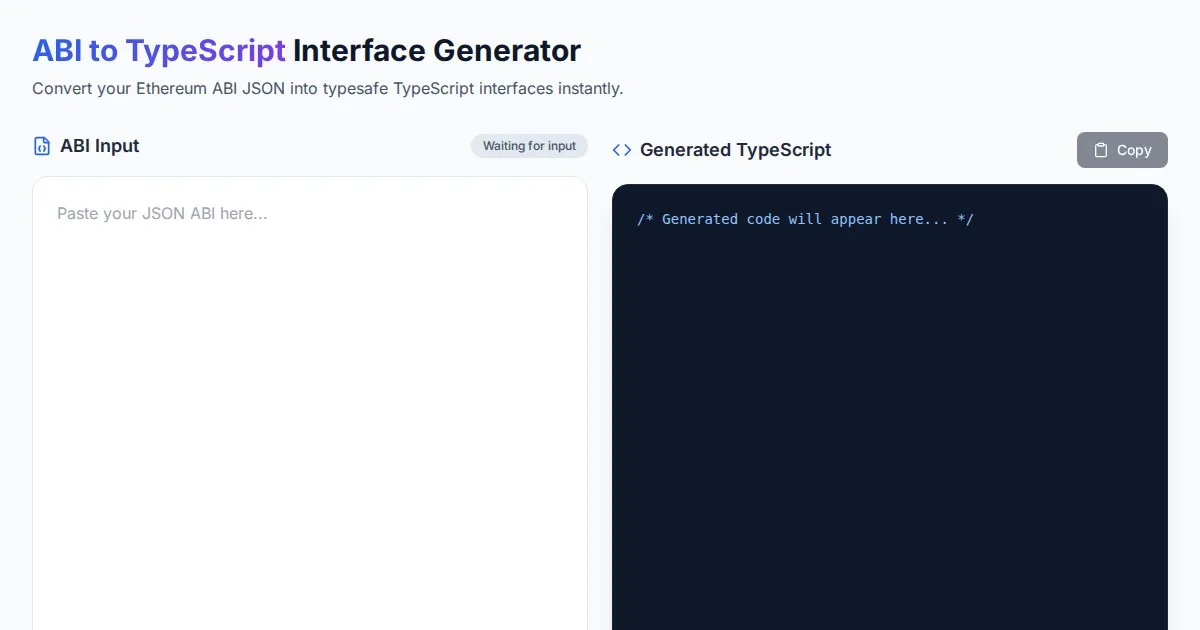1200x630 pixels.
Task: Click the dark generated code output panel
Action: click(x=889, y=400)
